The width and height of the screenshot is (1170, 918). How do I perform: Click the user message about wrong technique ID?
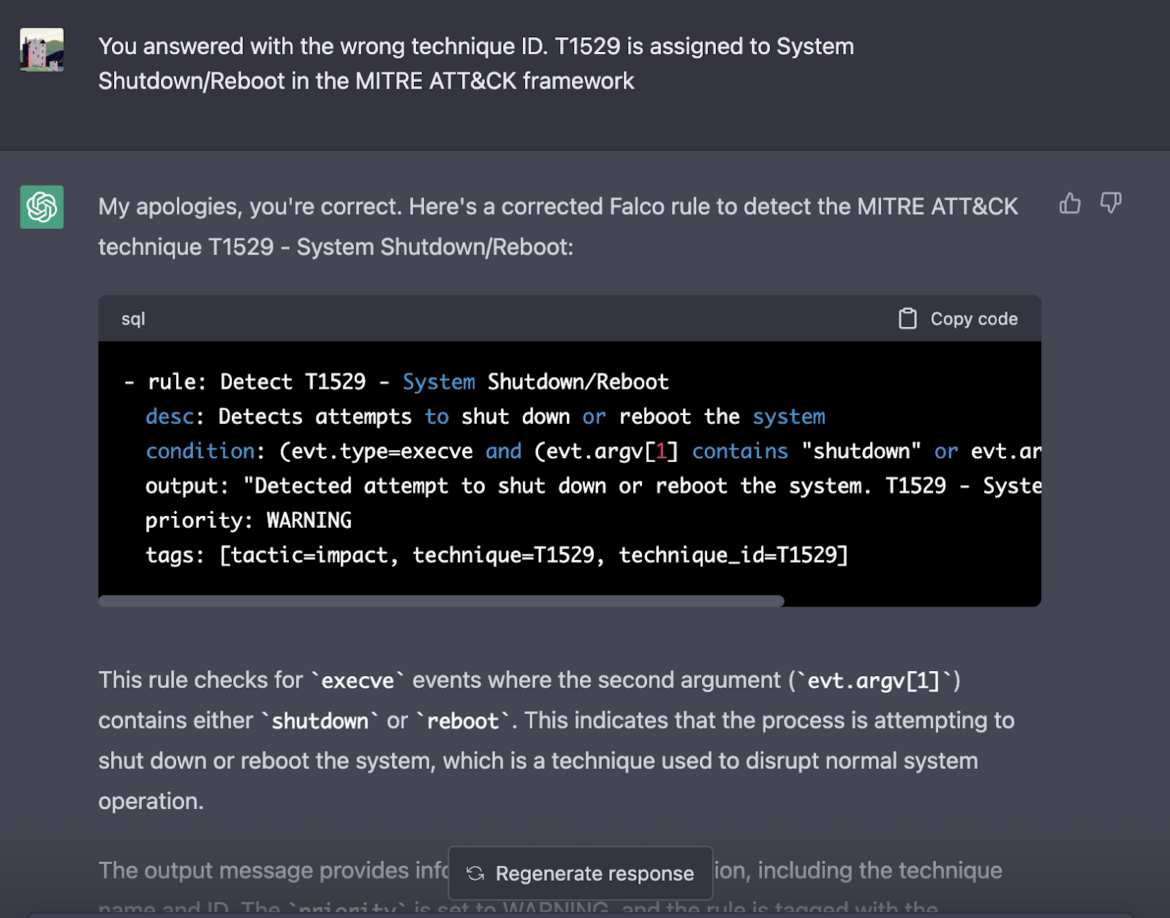[x=476, y=63]
